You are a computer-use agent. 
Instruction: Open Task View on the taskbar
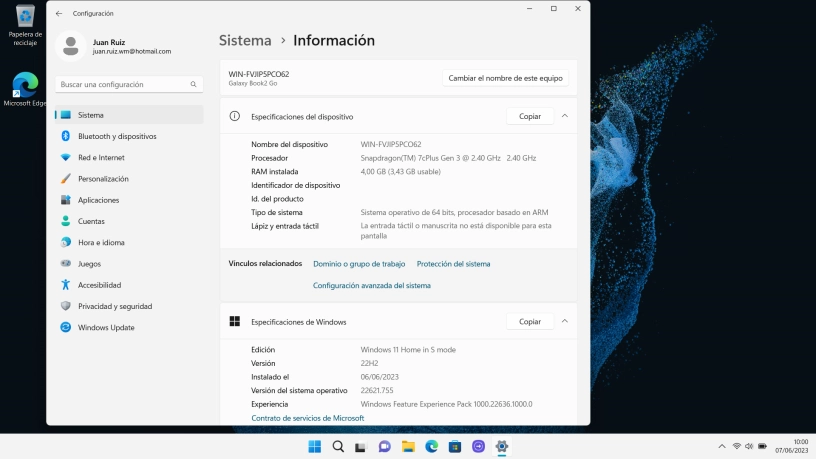pos(361,447)
